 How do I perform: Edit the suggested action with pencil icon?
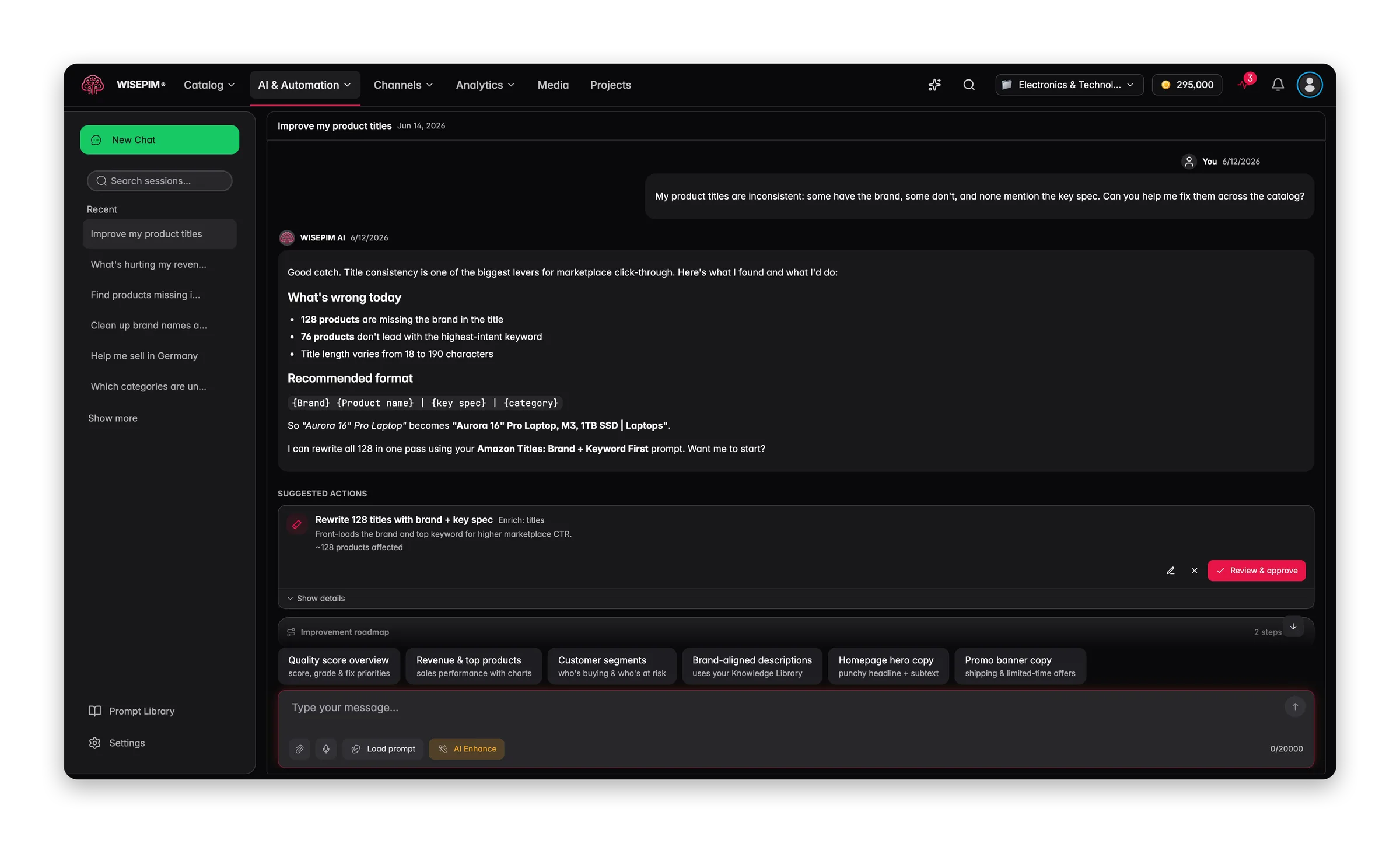(1170, 571)
